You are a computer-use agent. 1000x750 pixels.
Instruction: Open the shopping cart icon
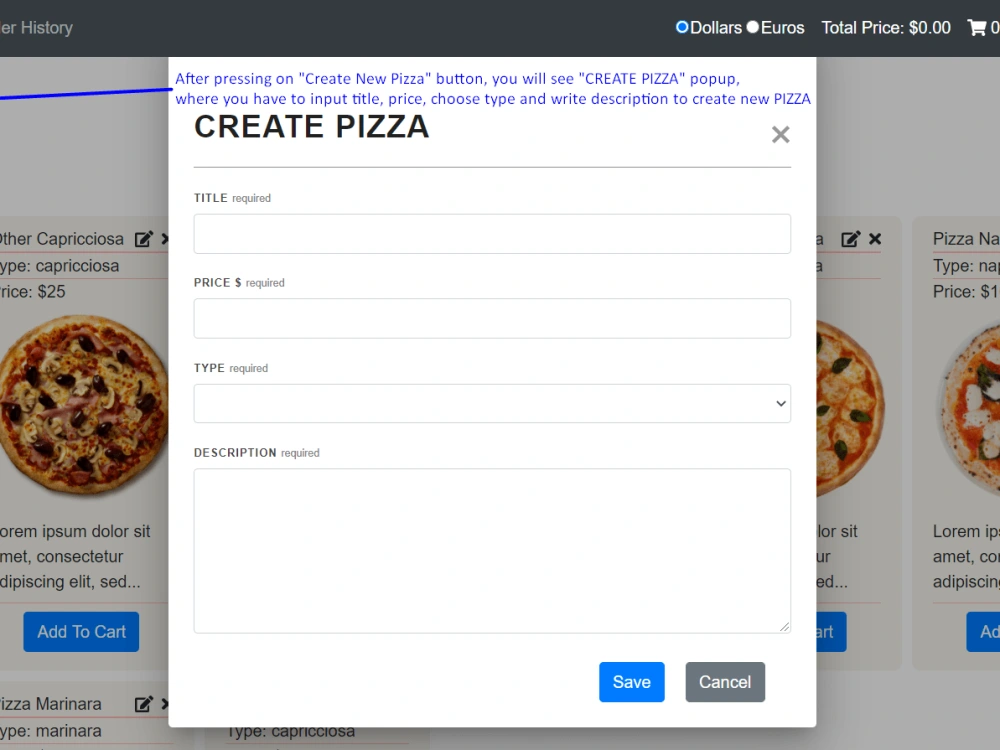click(976, 27)
